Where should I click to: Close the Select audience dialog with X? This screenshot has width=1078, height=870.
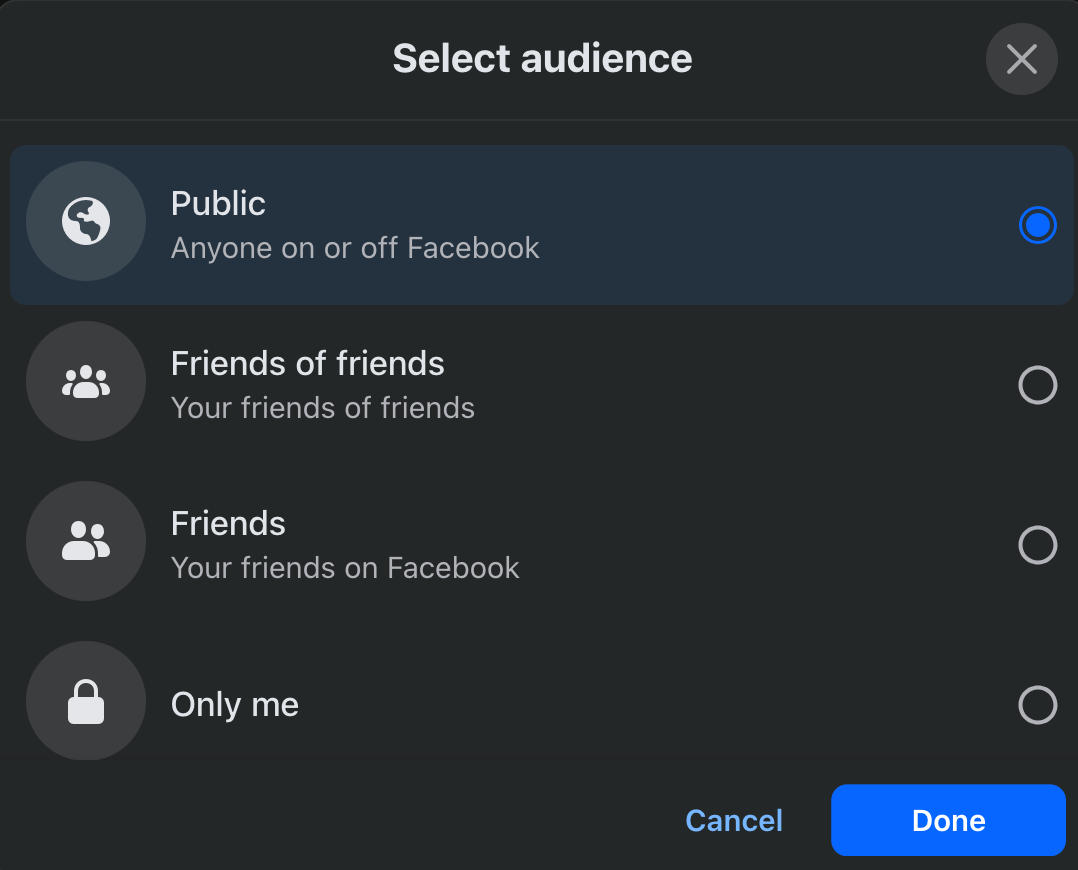pos(1021,59)
